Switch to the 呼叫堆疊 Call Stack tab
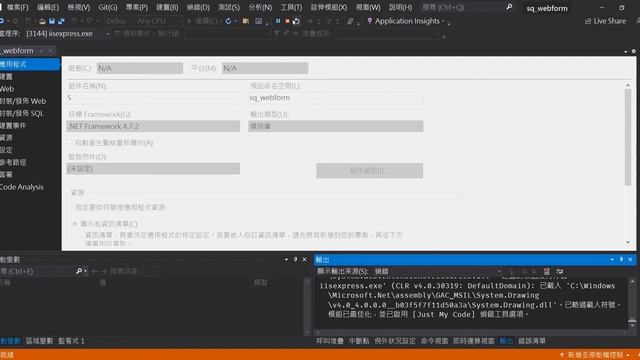The image size is (640, 360). click(x=330, y=341)
